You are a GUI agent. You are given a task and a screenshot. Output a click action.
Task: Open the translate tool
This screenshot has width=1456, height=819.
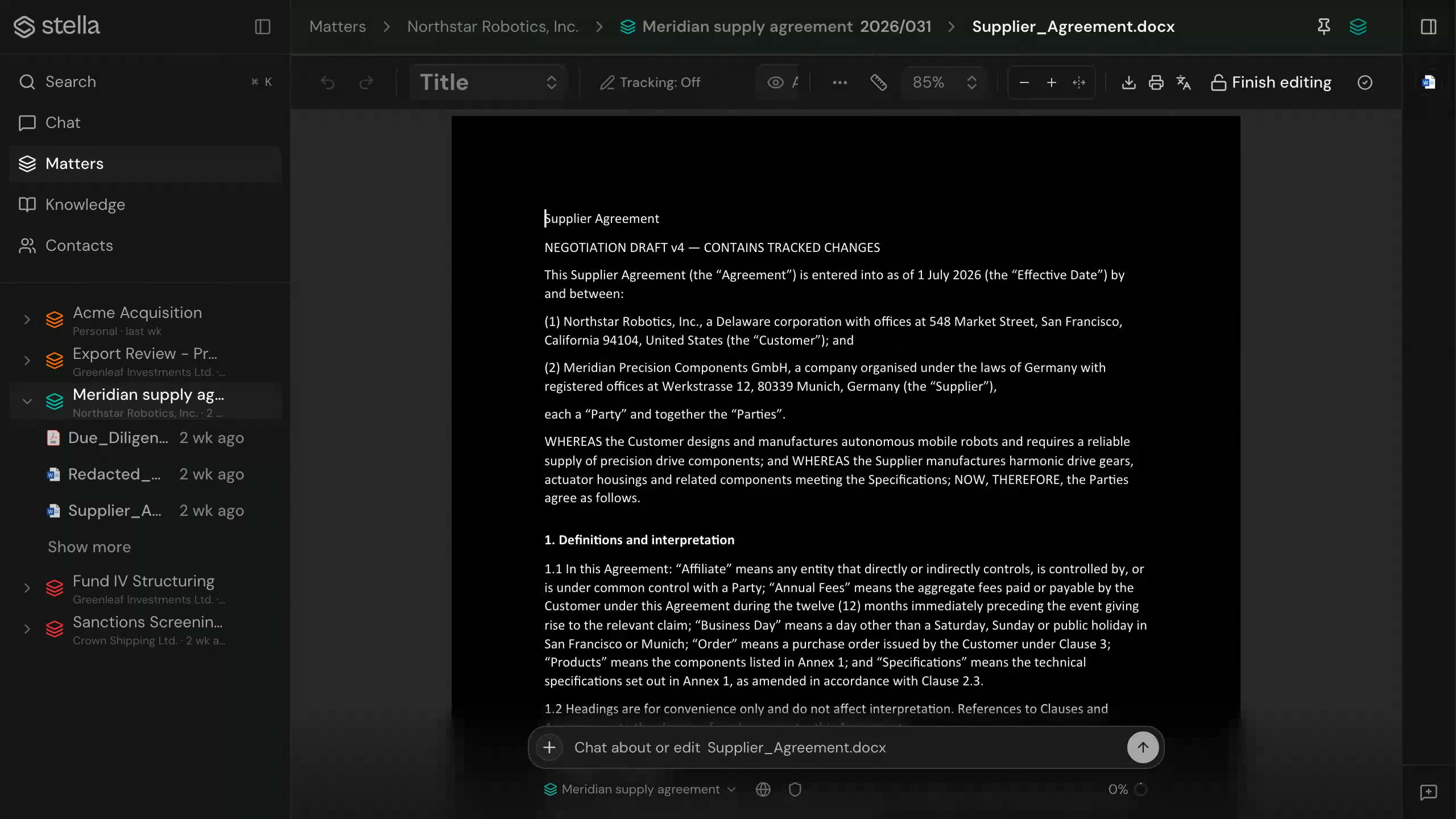(x=1184, y=83)
